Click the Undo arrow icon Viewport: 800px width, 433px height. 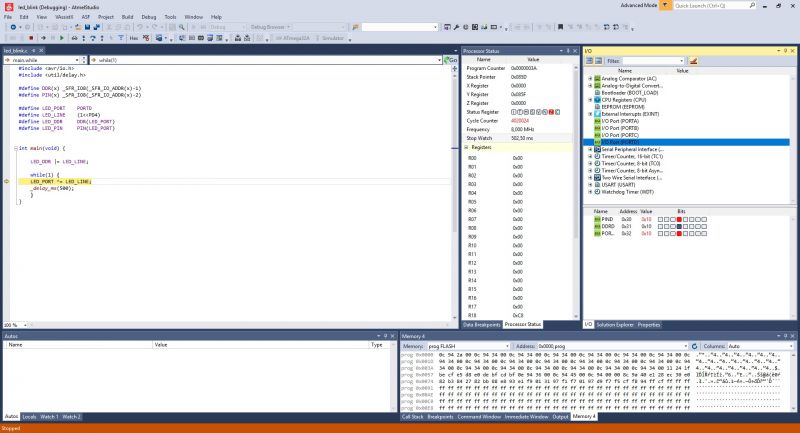pos(139,27)
